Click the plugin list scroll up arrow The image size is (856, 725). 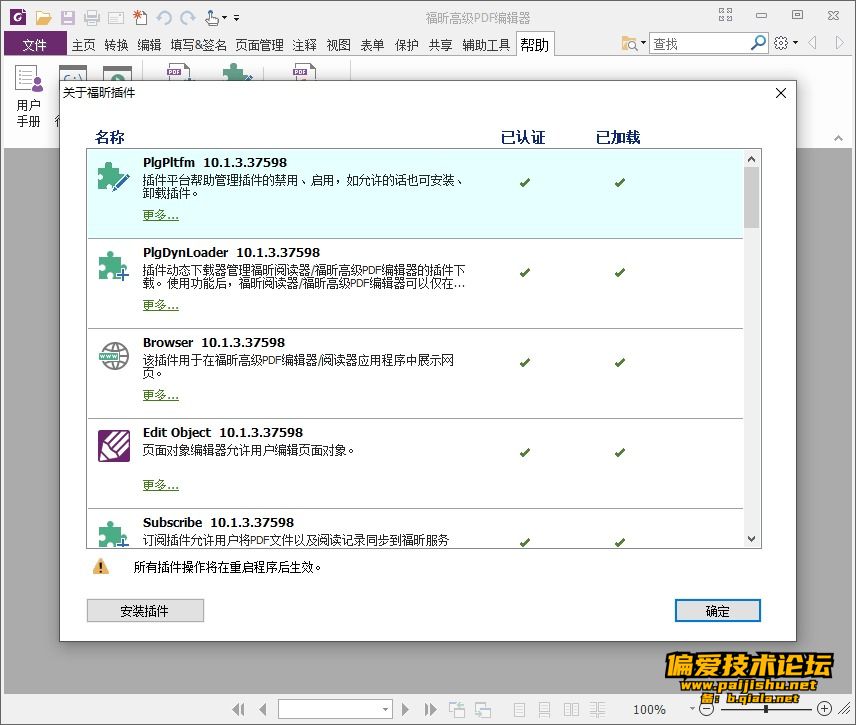(751, 159)
